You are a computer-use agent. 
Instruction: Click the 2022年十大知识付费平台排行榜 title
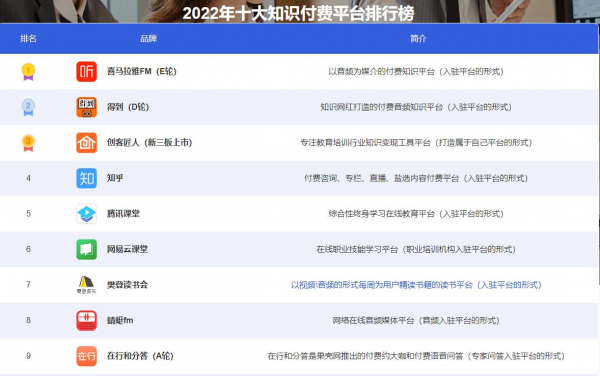tap(298, 13)
